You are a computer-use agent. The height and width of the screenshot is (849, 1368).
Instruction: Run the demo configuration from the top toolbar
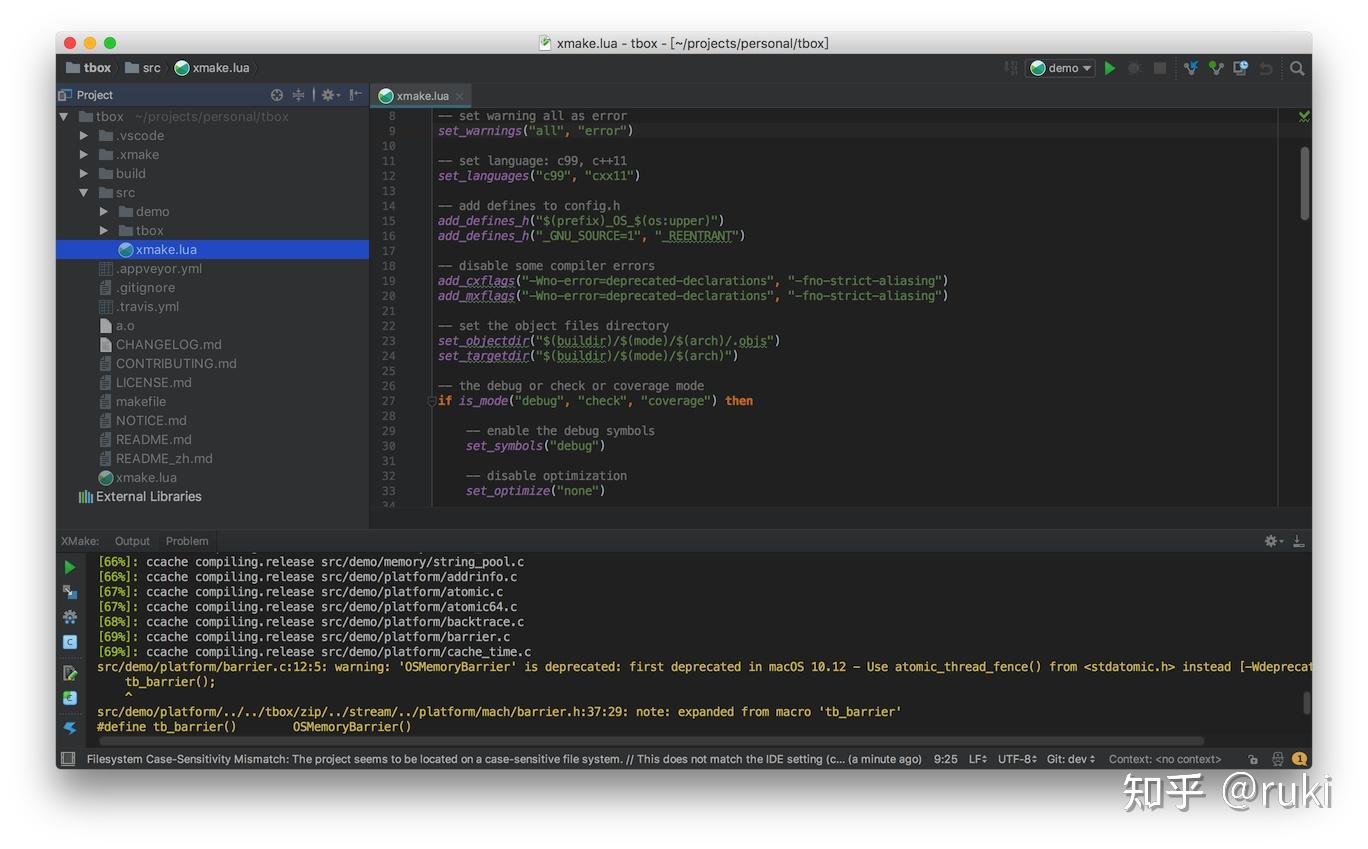[x=1110, y=68]
